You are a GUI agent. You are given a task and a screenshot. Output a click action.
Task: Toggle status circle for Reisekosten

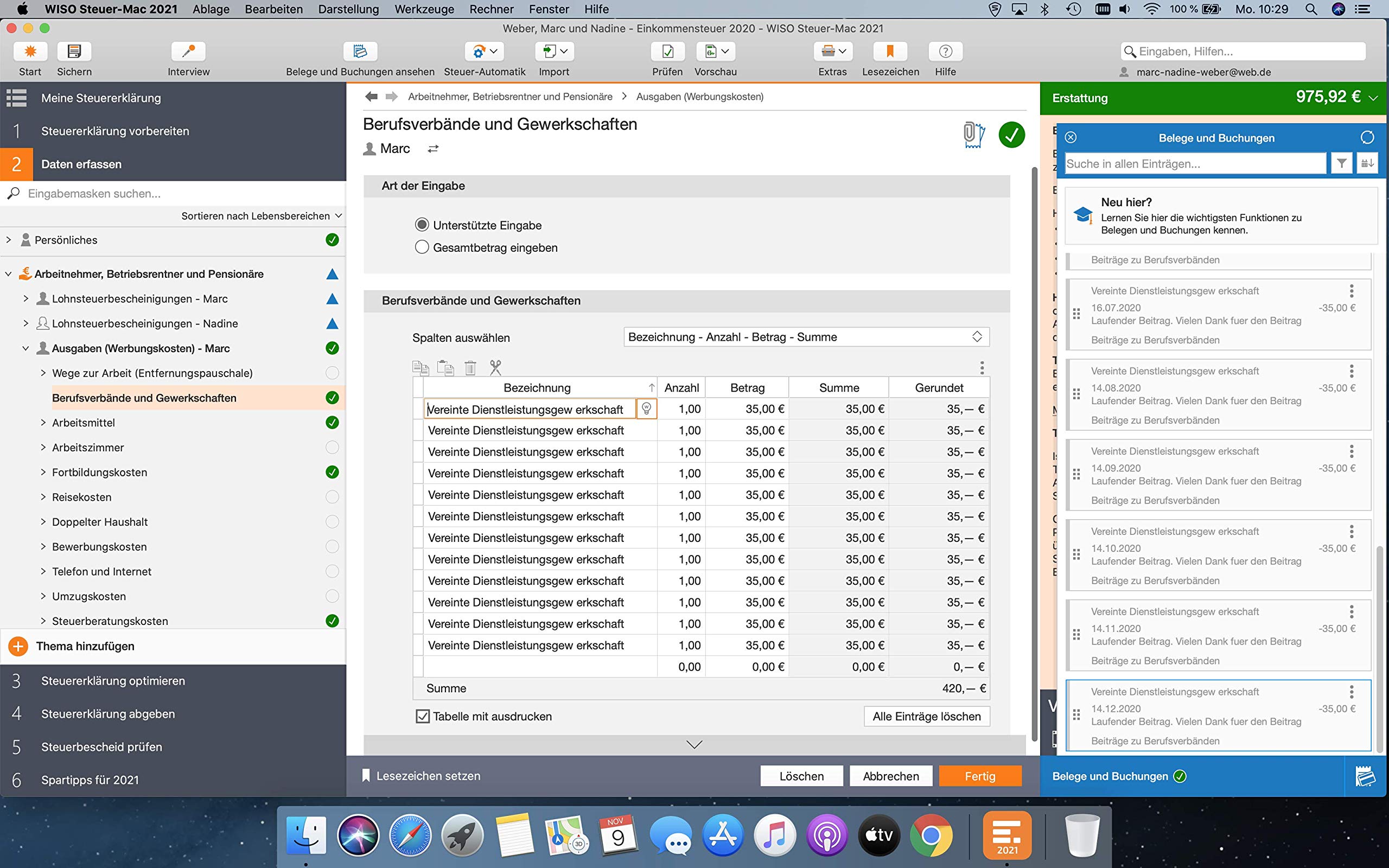coord(332,497)
